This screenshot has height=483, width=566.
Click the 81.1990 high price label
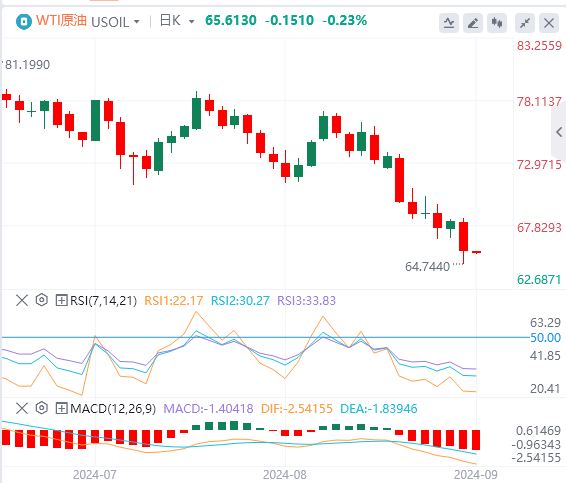[27, 65]
